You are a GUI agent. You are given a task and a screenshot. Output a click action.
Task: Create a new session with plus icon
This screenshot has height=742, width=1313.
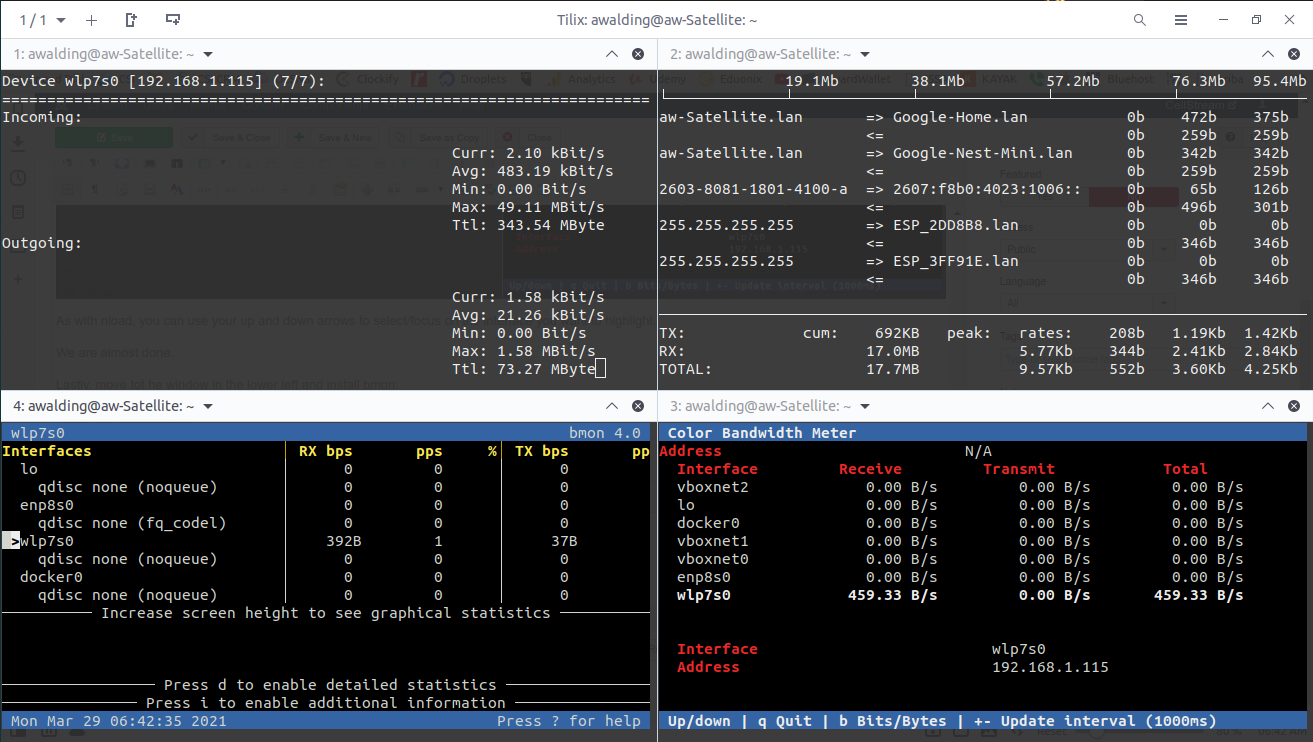click(x=91, y=20)
